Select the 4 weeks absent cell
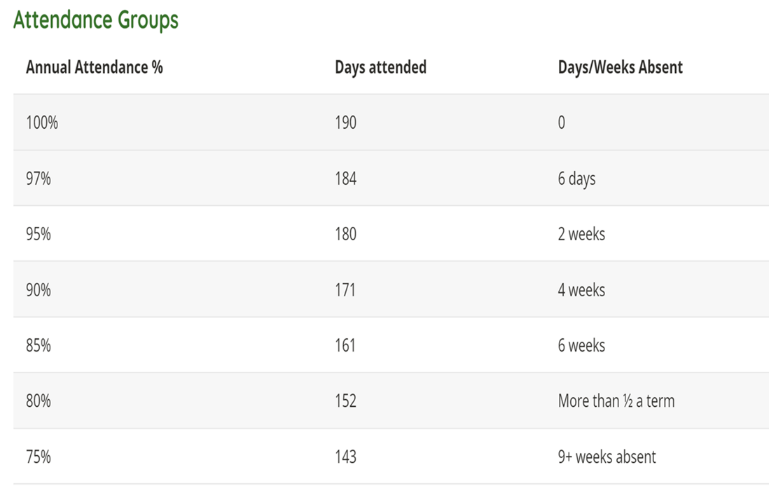The image size is (769, 500). click(581, 290)
